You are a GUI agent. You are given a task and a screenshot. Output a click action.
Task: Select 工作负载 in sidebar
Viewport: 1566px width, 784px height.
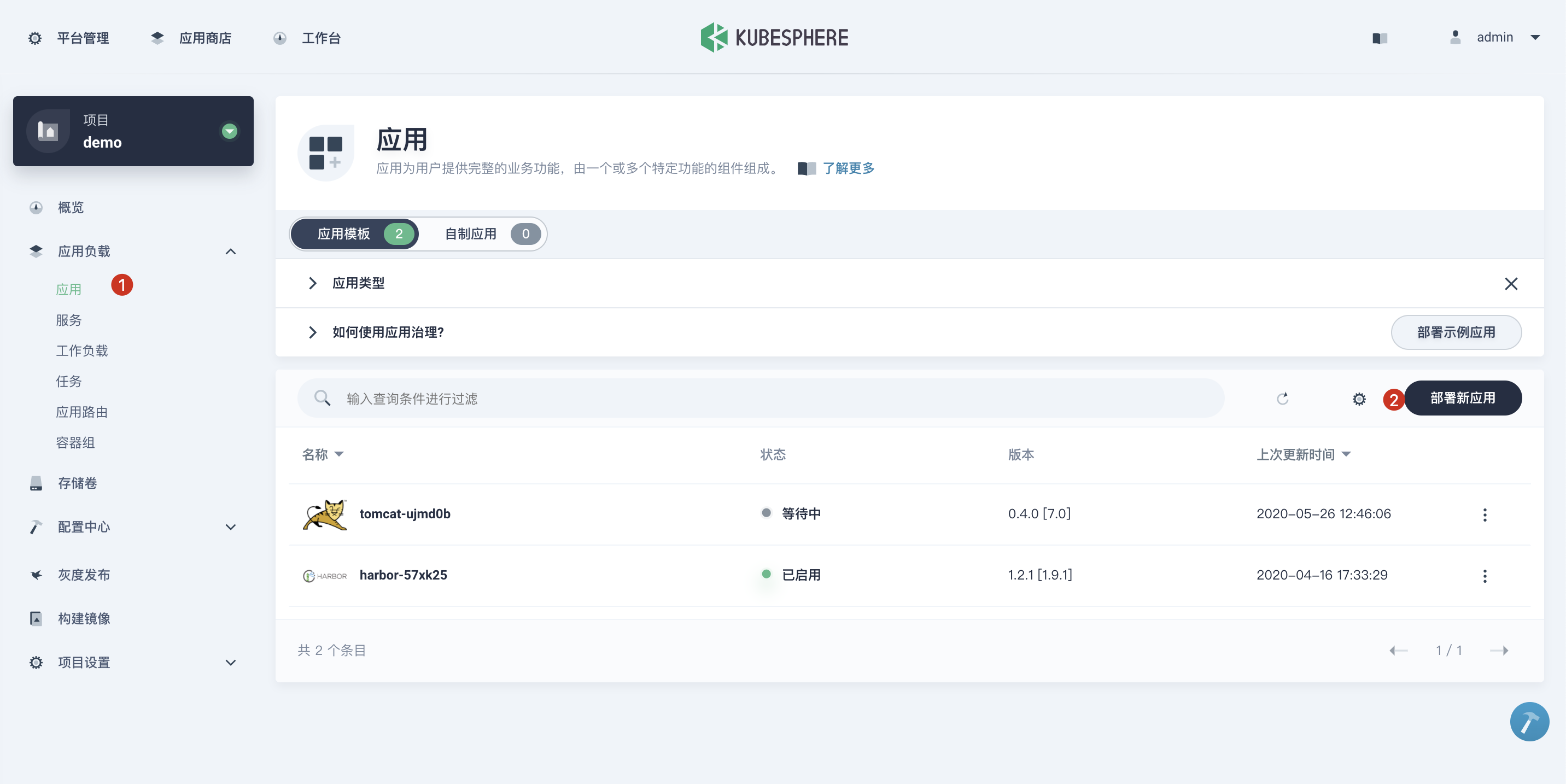(81, 350)
